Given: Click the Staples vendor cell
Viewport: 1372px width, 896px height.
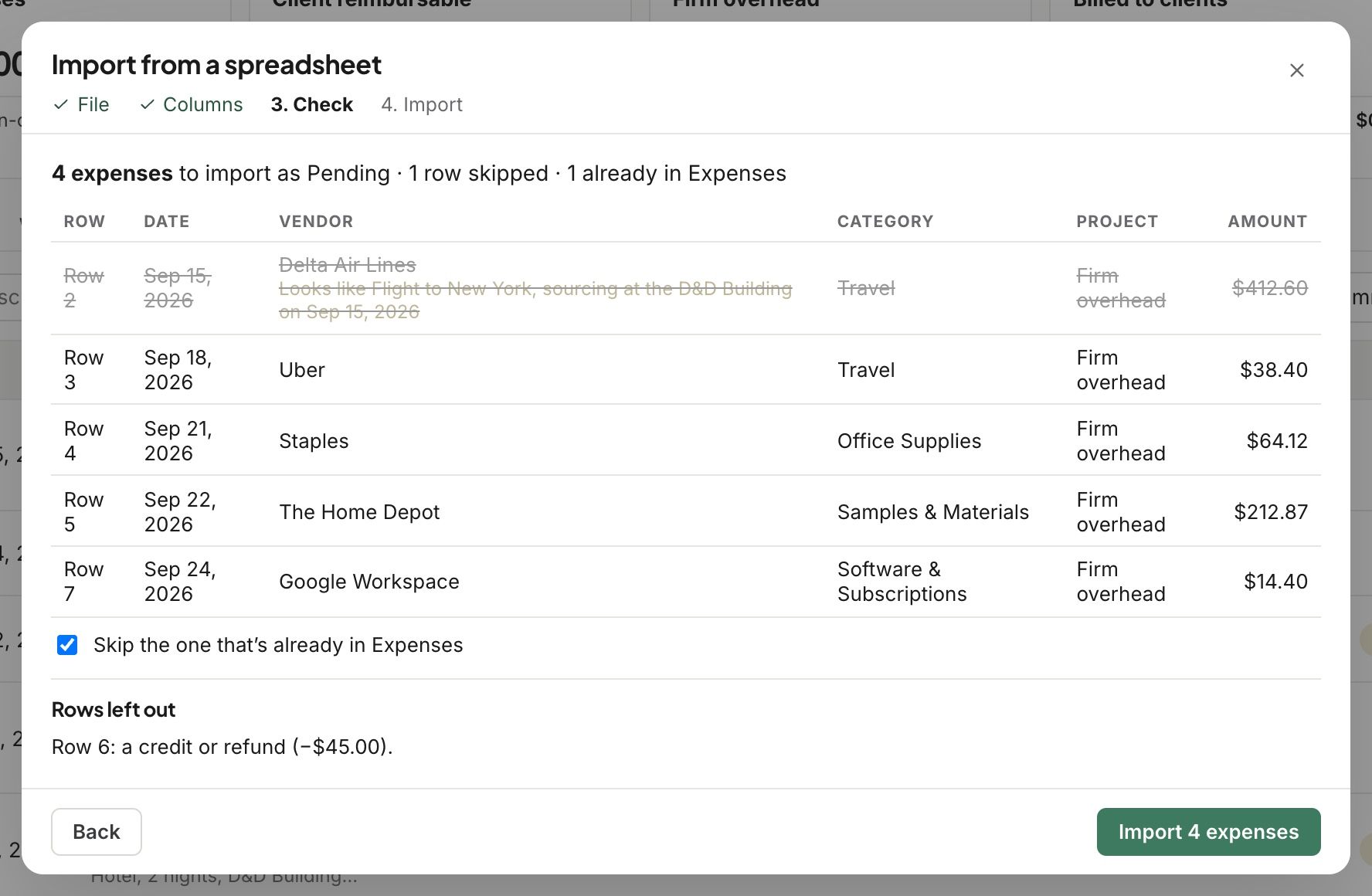Looking at the screenshot, I should pyautogui.click(x=314, y=441).
